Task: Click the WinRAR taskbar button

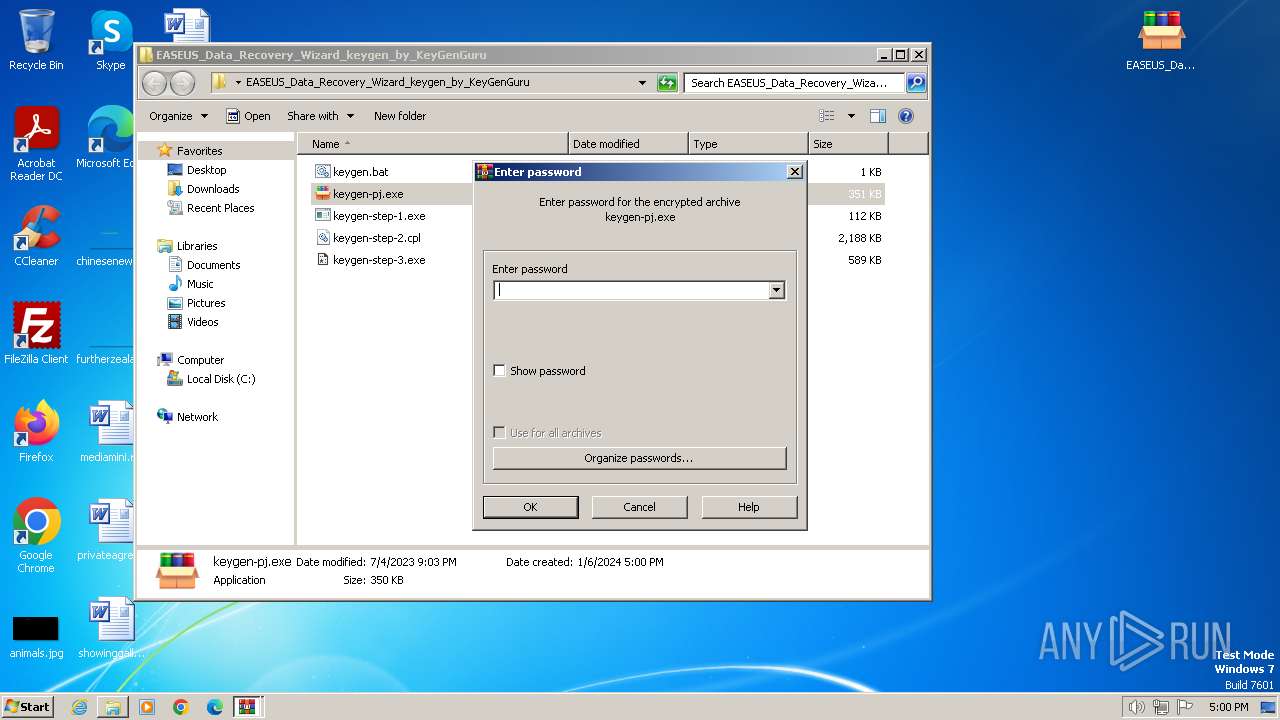Action: (x=247, y=707)
